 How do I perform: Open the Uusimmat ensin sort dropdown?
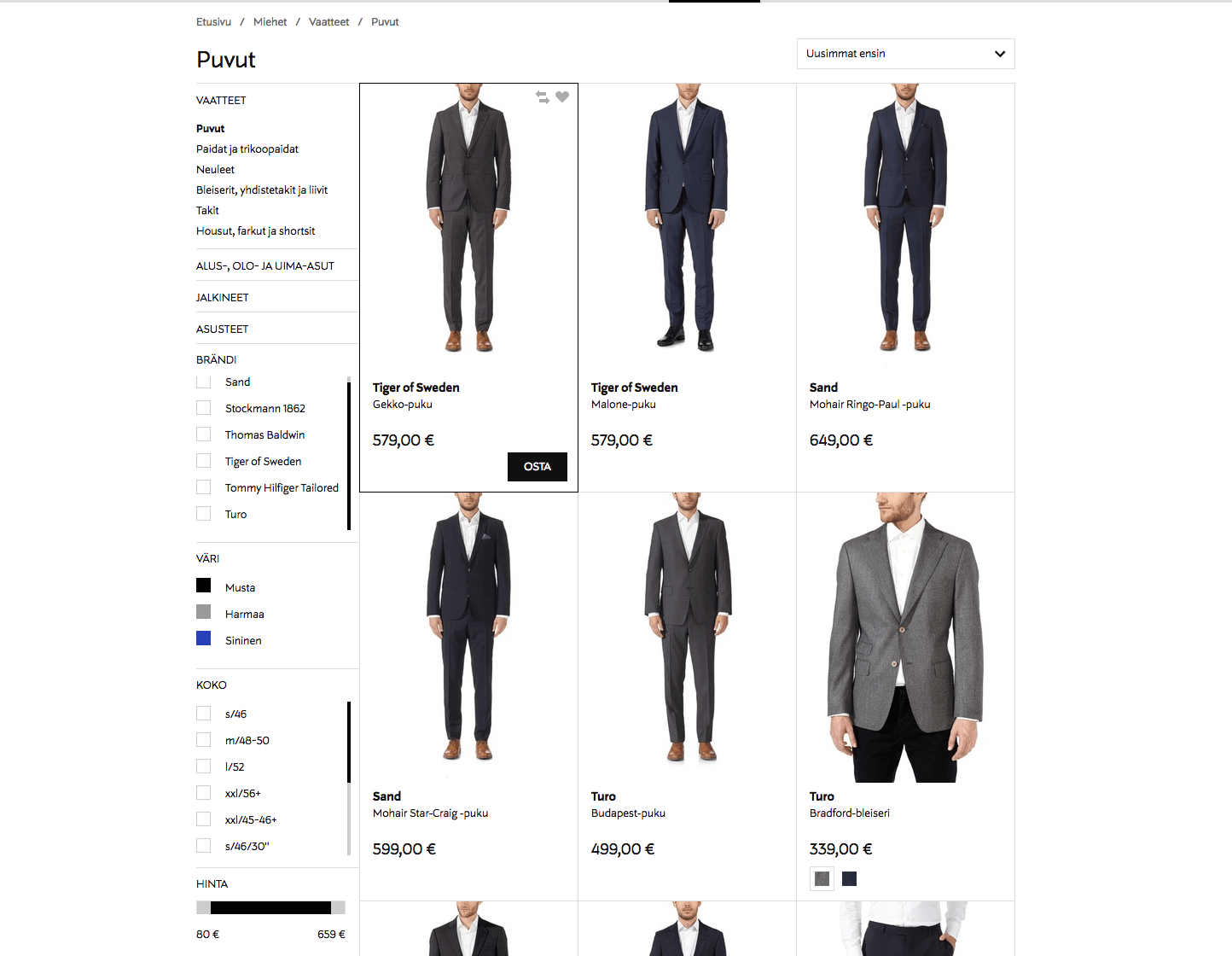tap(905, 54)
